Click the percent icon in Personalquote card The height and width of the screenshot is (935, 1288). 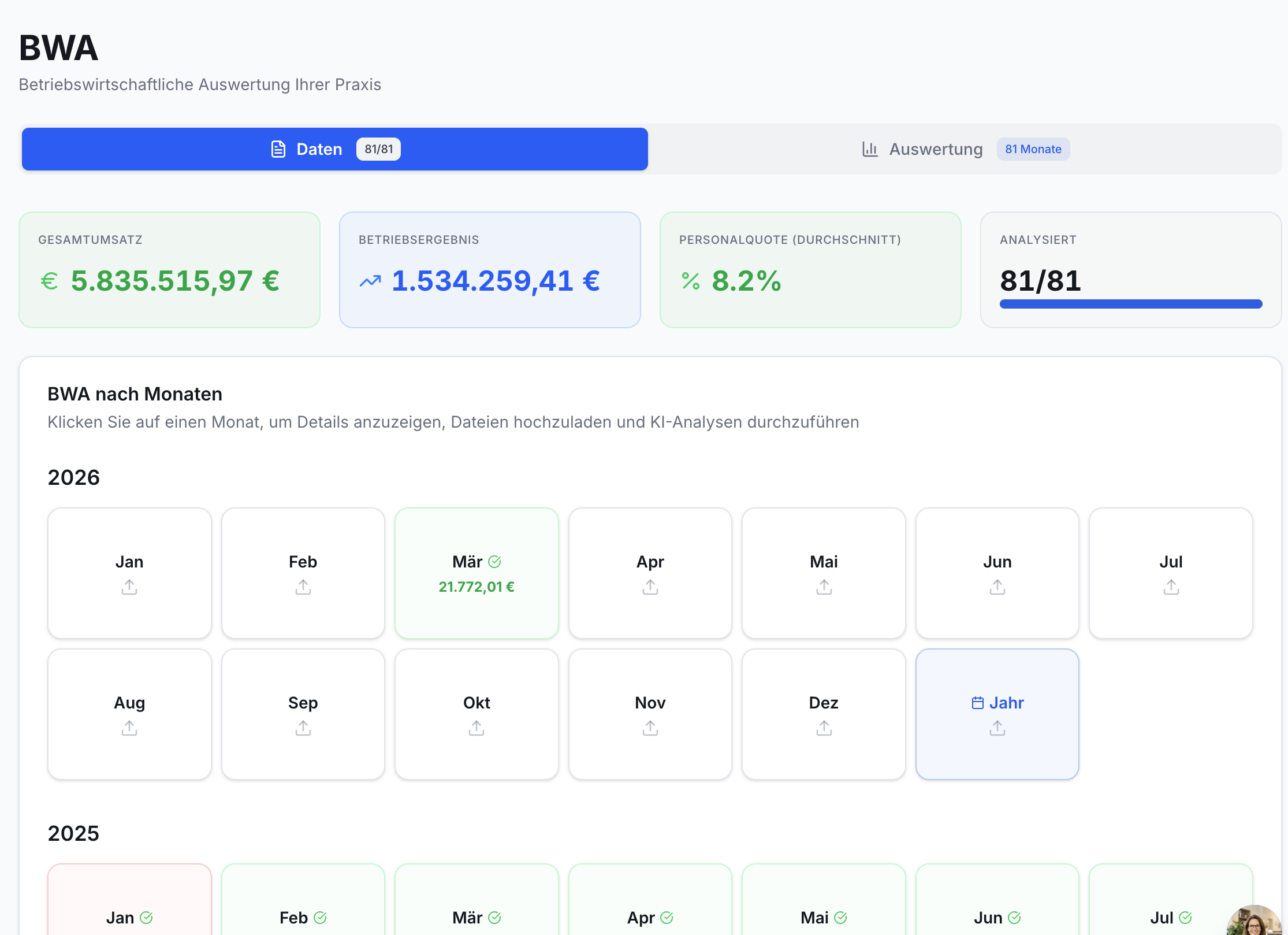691,281
